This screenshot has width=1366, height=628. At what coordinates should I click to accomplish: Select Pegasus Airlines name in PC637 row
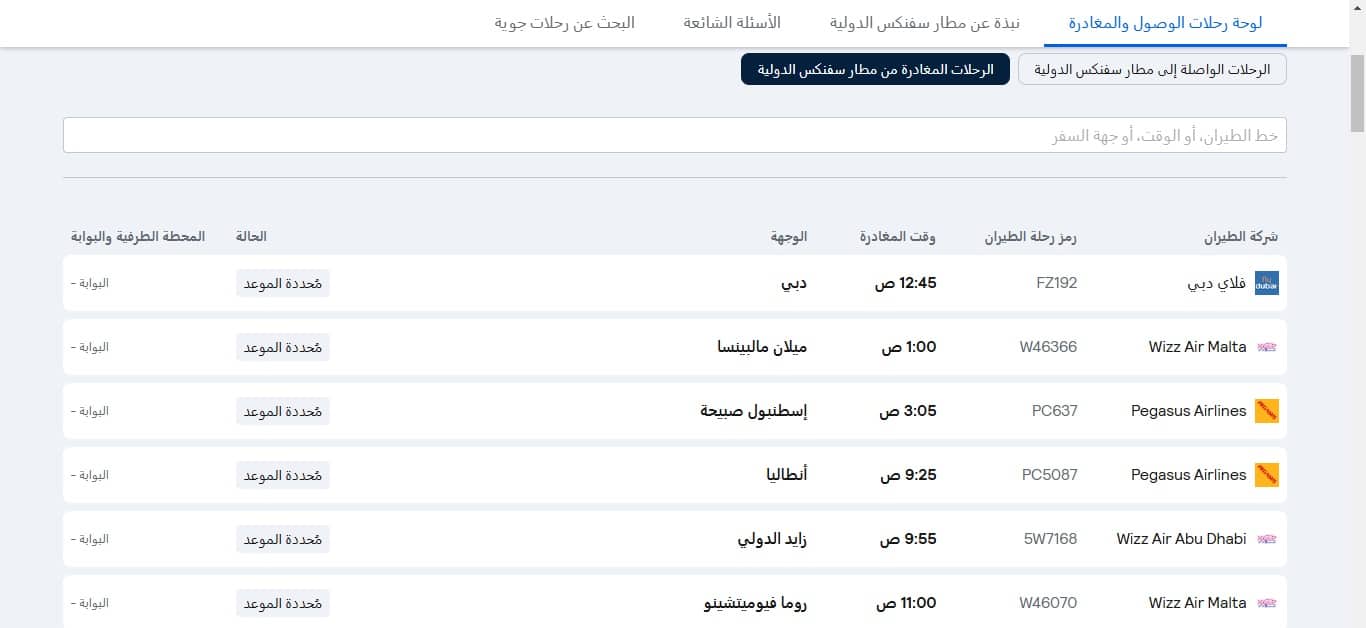[x=1189, y=411]
